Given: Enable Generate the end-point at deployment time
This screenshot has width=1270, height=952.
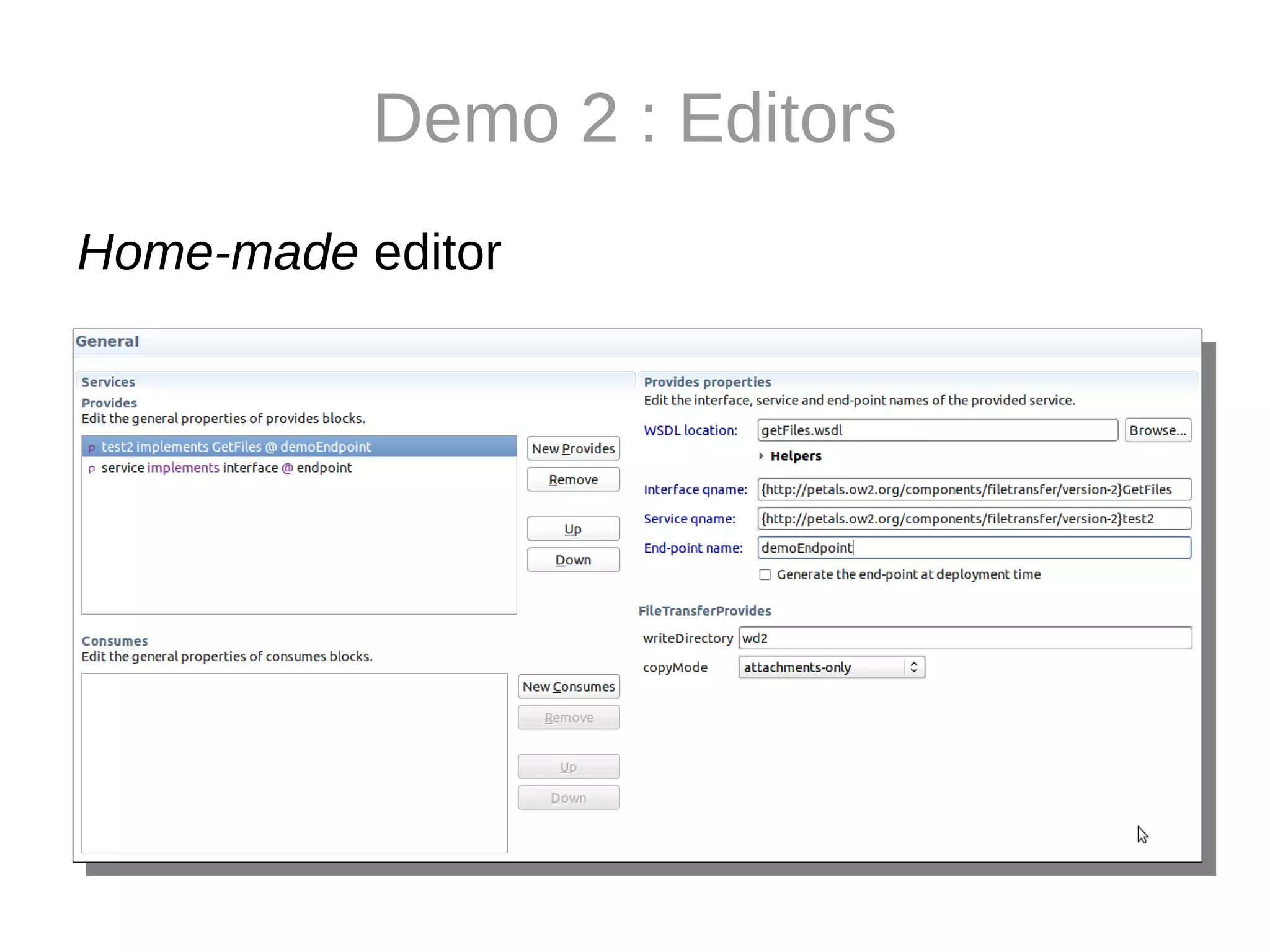Looking at the screenshot, I should [x=765, y=575].
